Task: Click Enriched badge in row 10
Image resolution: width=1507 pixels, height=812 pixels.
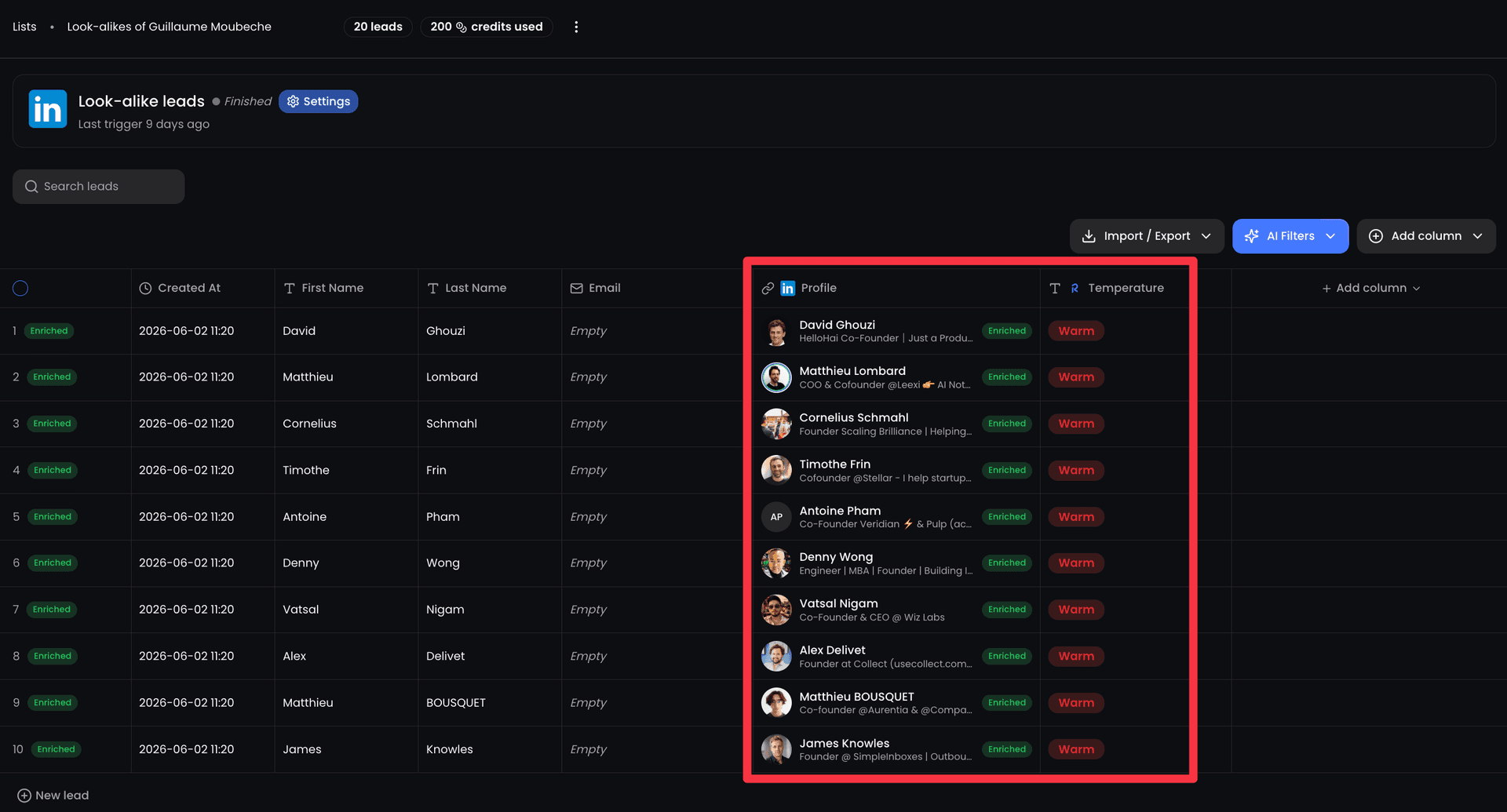Action: point(57,749)
